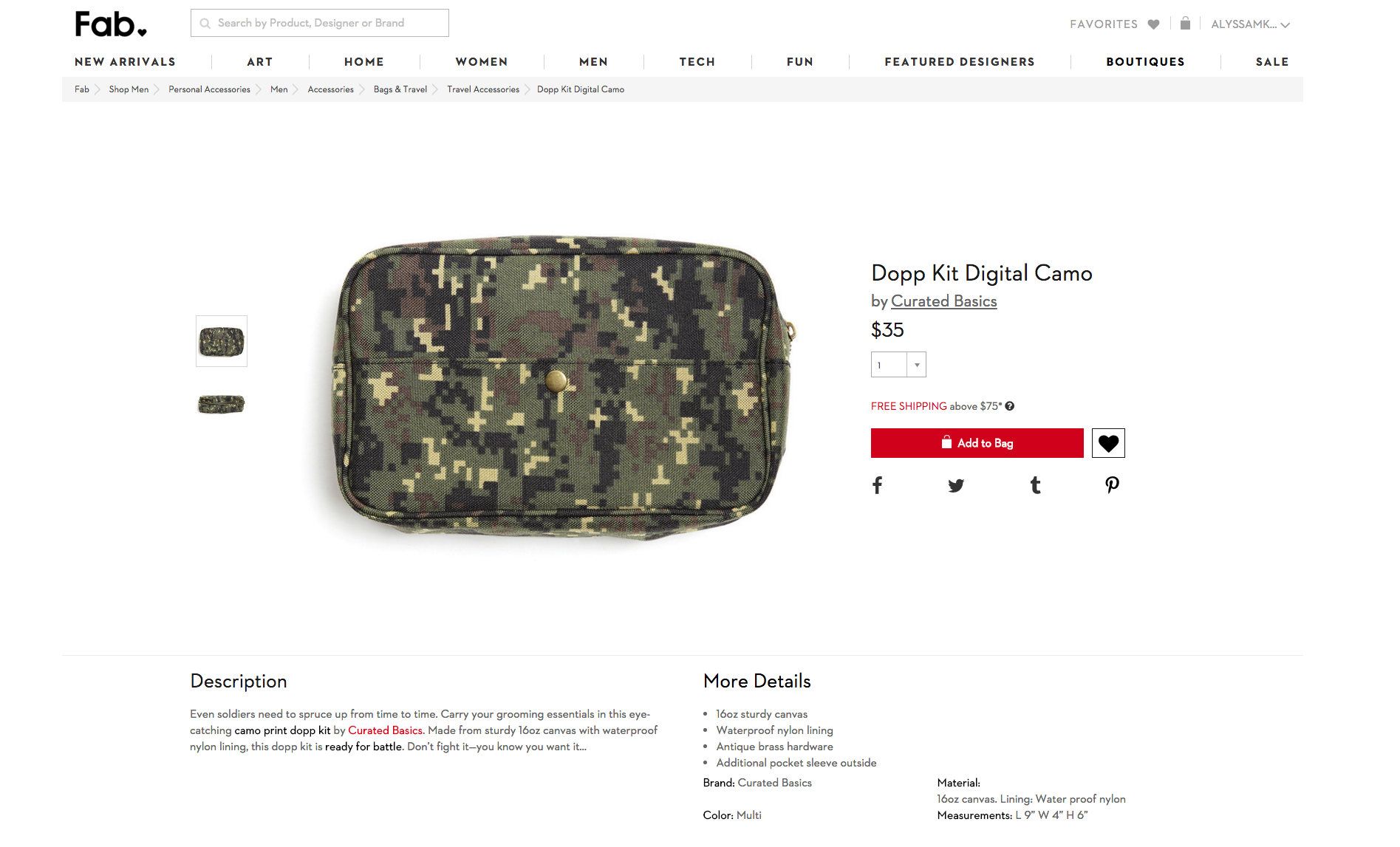
Task: Add the Dopp Kit to bag
Action: (977, 443)
